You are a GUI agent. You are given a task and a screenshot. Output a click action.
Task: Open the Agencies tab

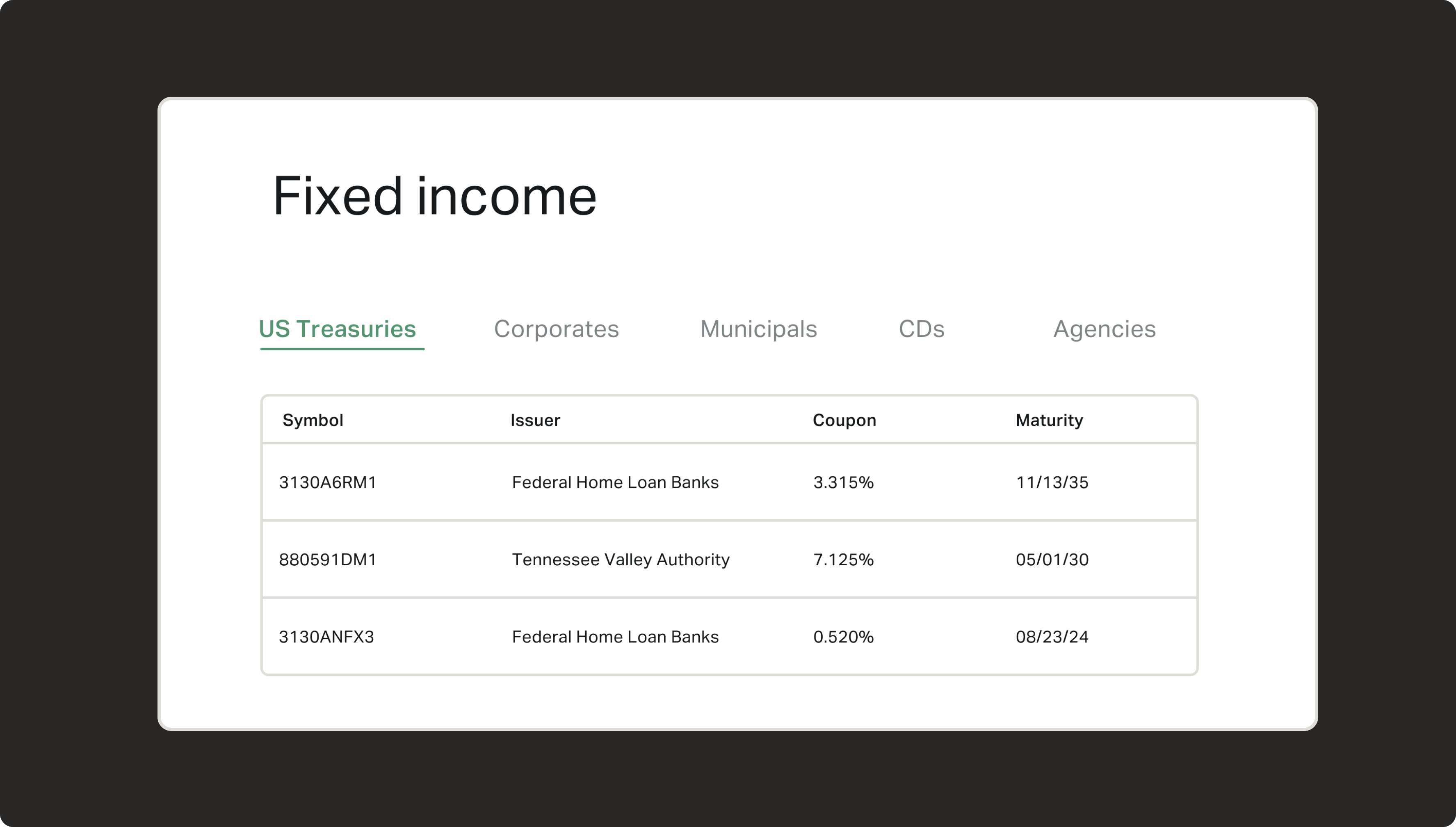[x=1105, y=329]
